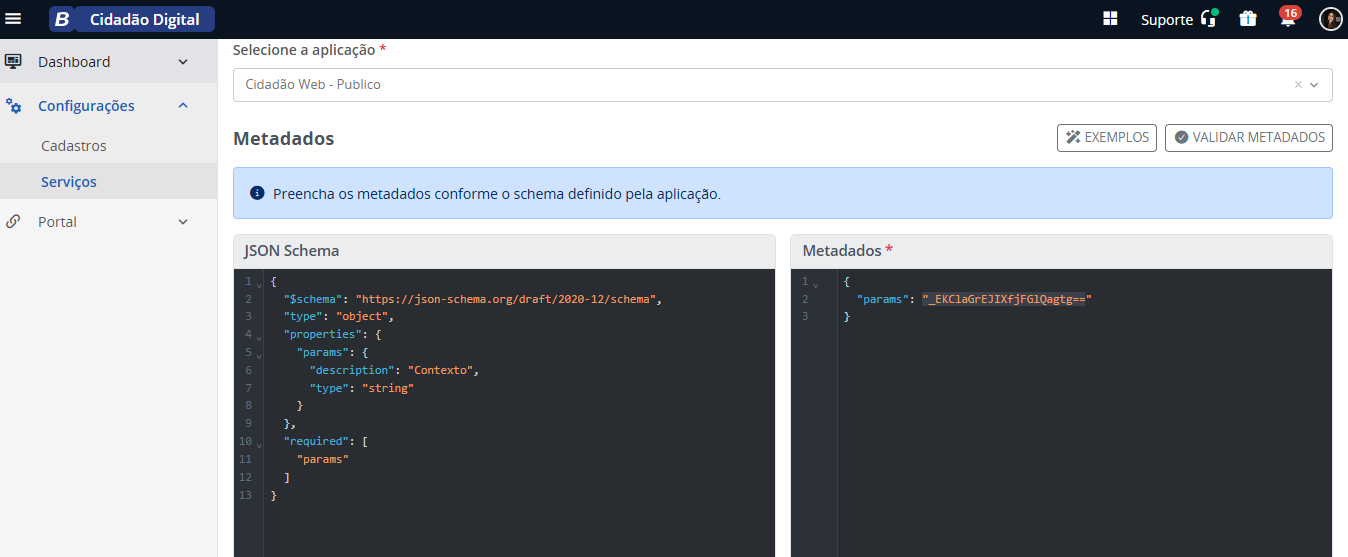Image resolution: width=1348 pixels, height=557 pixels.
Task: Expand the Dashboard menu chevron
Action: (x=183, y=62)
